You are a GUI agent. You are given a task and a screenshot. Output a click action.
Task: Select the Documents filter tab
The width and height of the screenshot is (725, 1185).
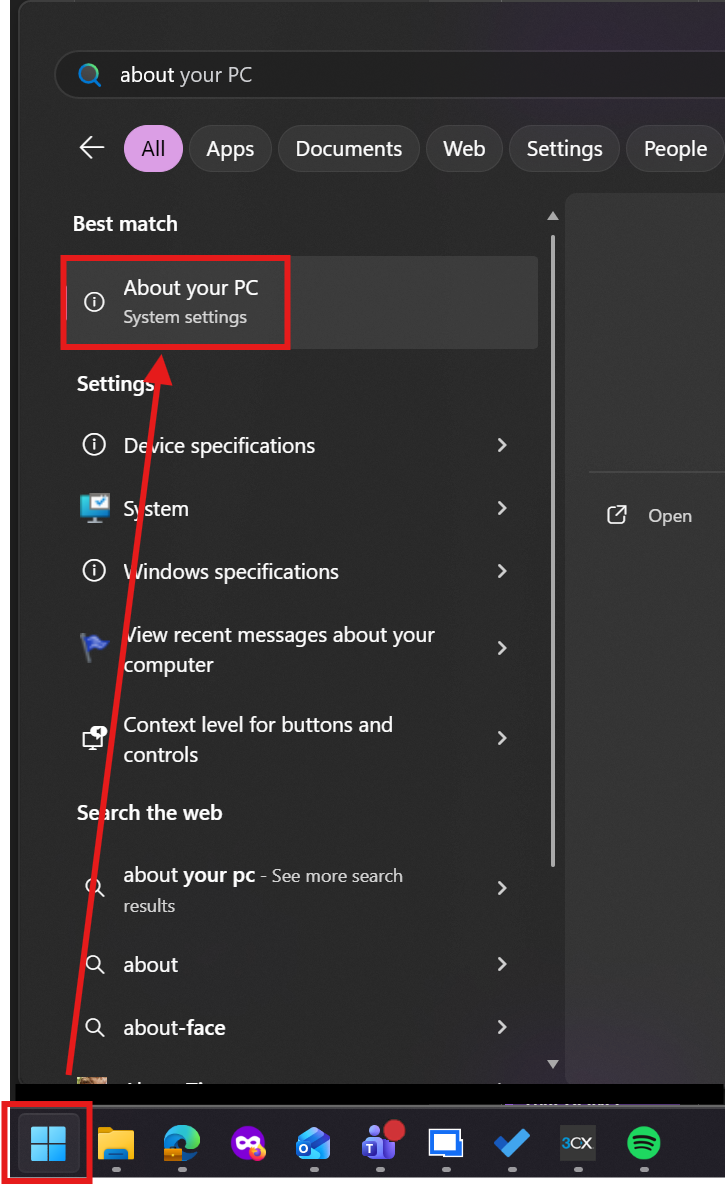[349, 149]
